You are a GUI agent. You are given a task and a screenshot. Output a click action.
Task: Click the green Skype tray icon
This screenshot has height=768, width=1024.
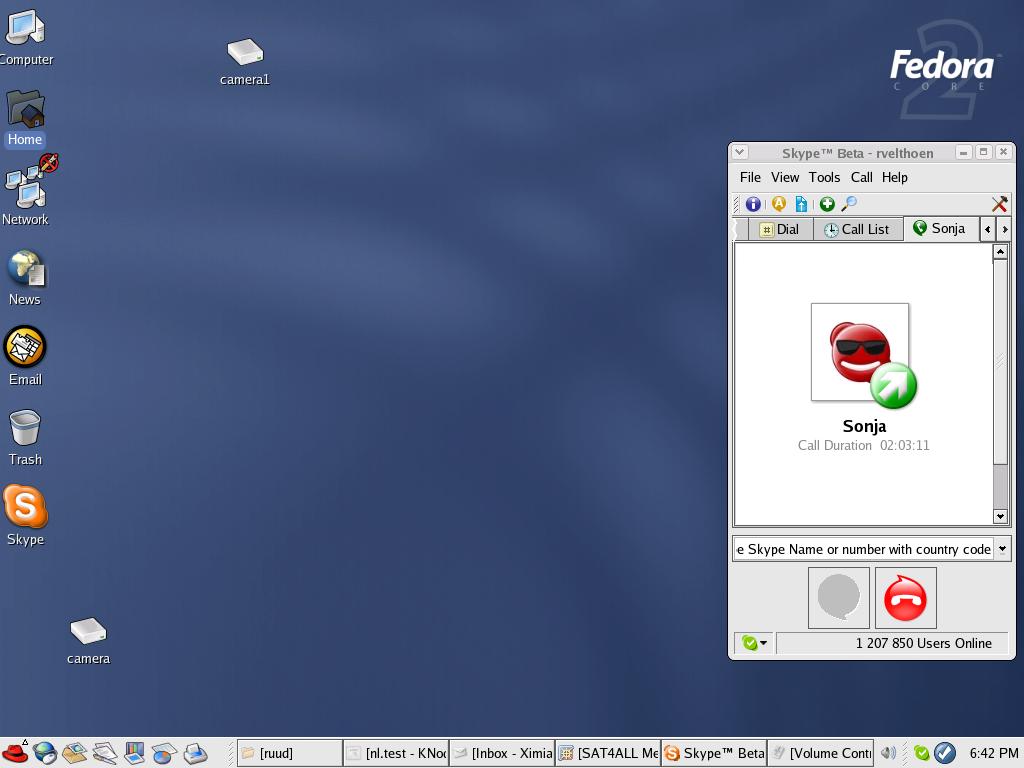point(921,753)
